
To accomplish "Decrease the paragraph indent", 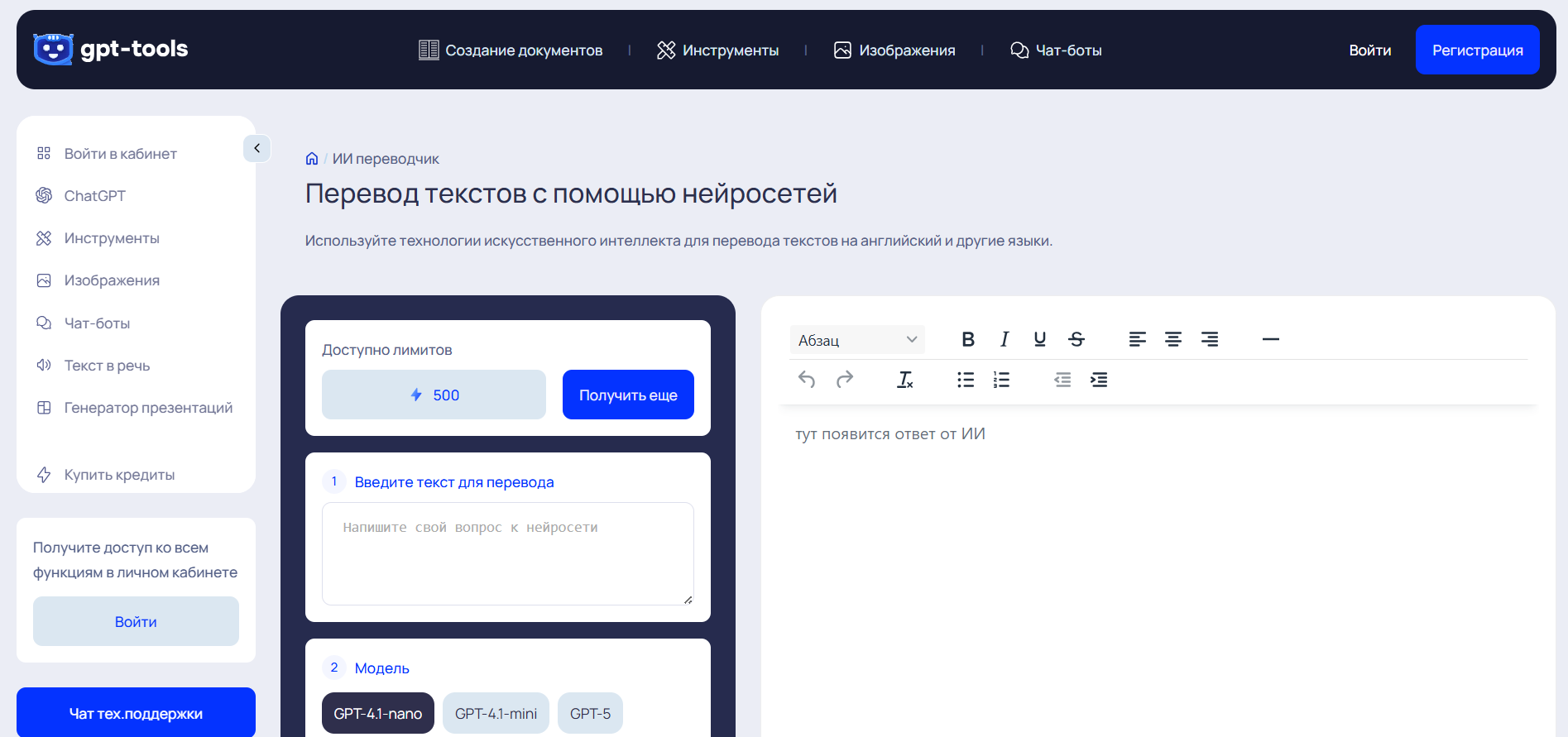I will (1062, 380).
